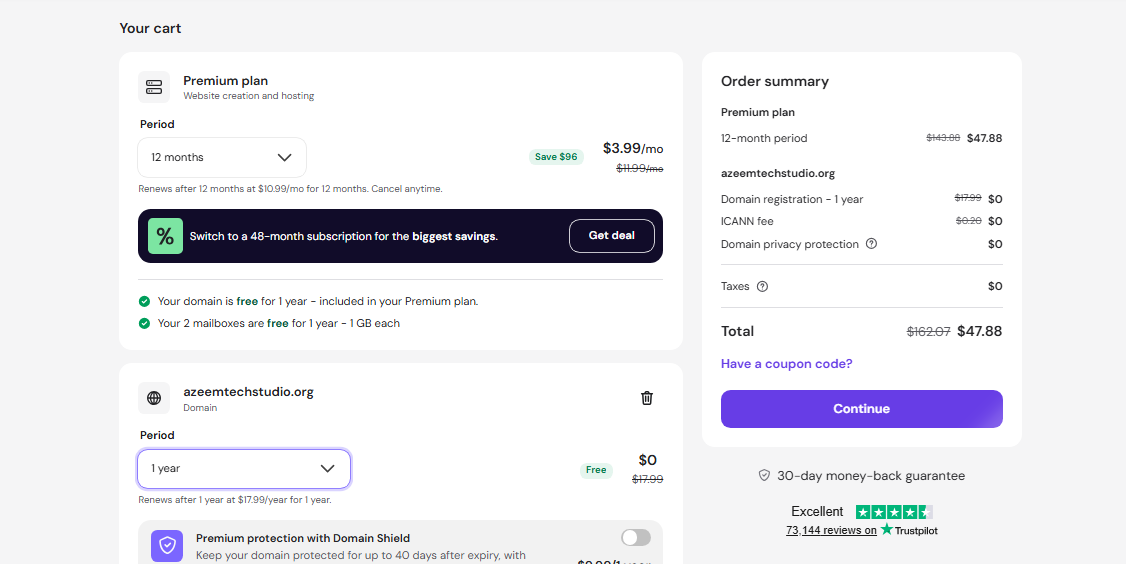
Task: Click the Trustpilot star rating graphic
Action: pyautogui.click(x=894, y=512)
